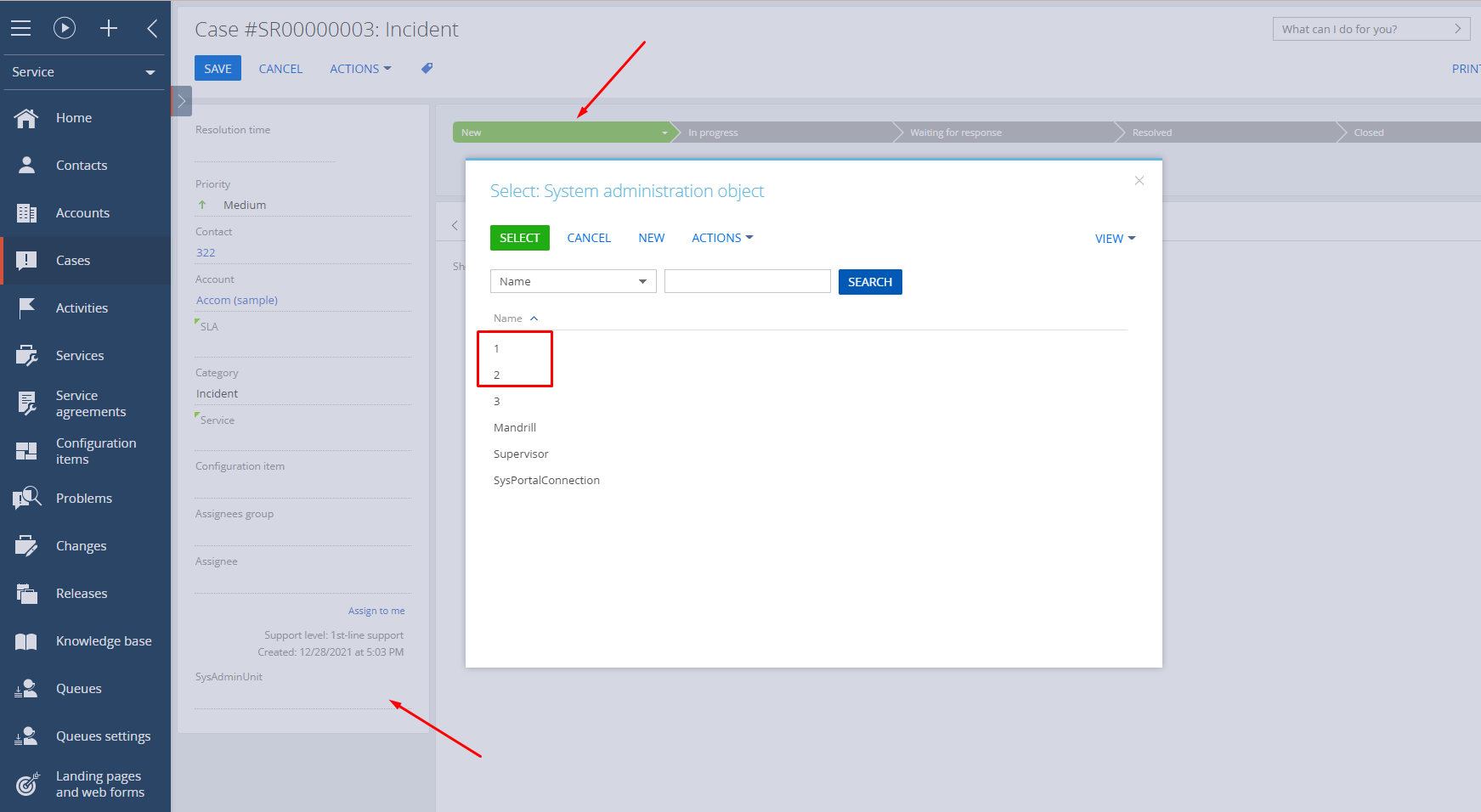The width and height of the screenshot is (1481, 812).
Task: Select row 2 in the list
Action: click(x=809, y=375)
